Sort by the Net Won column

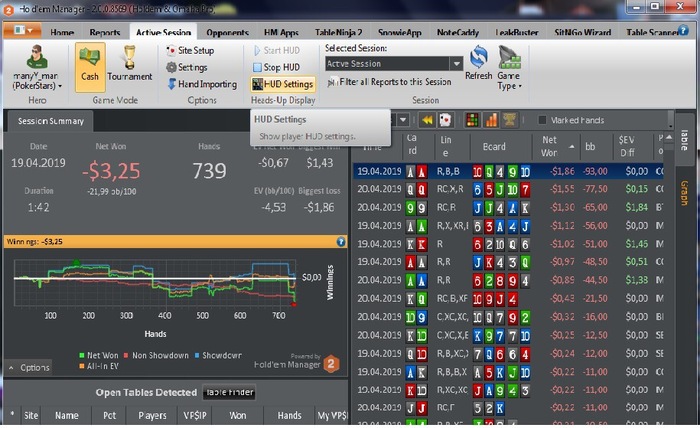[556, 146]
